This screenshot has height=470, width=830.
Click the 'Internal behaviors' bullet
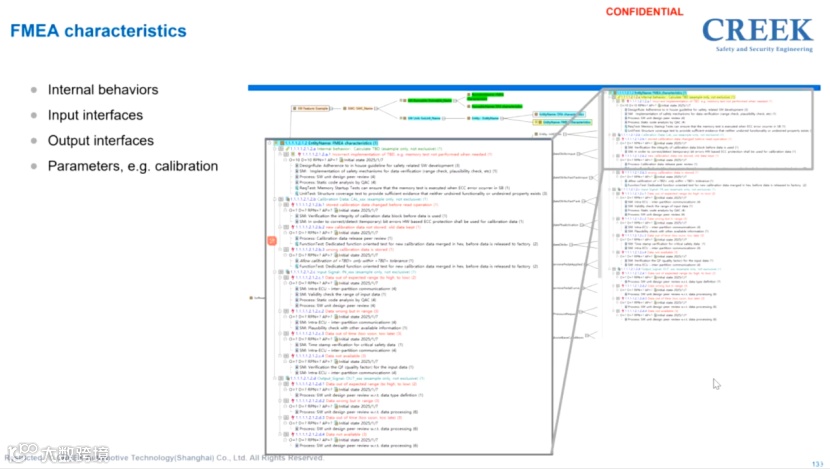(x=103, y=89)
